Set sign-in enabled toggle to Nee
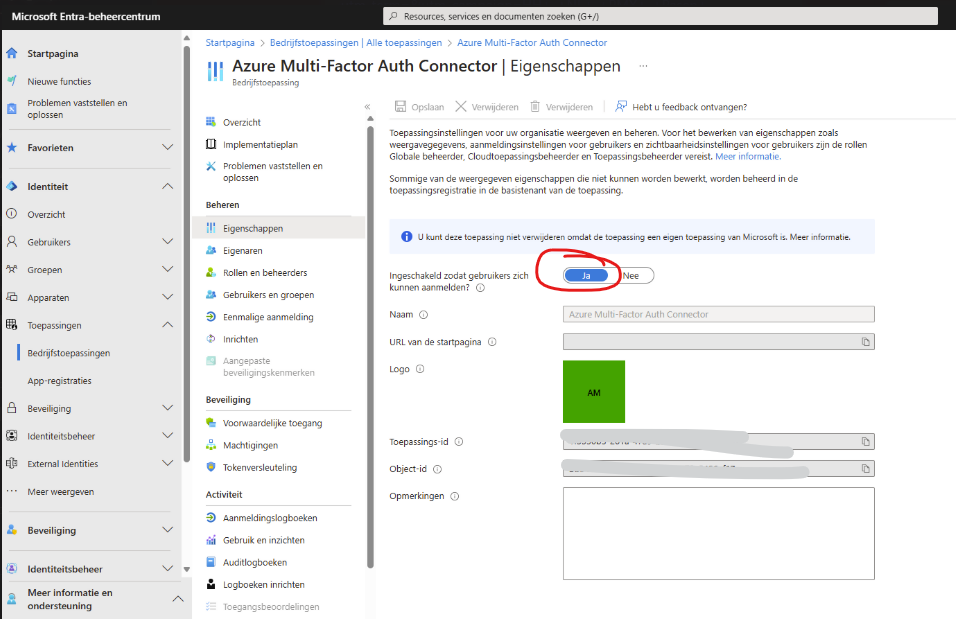956x619 pixels. 631,276
